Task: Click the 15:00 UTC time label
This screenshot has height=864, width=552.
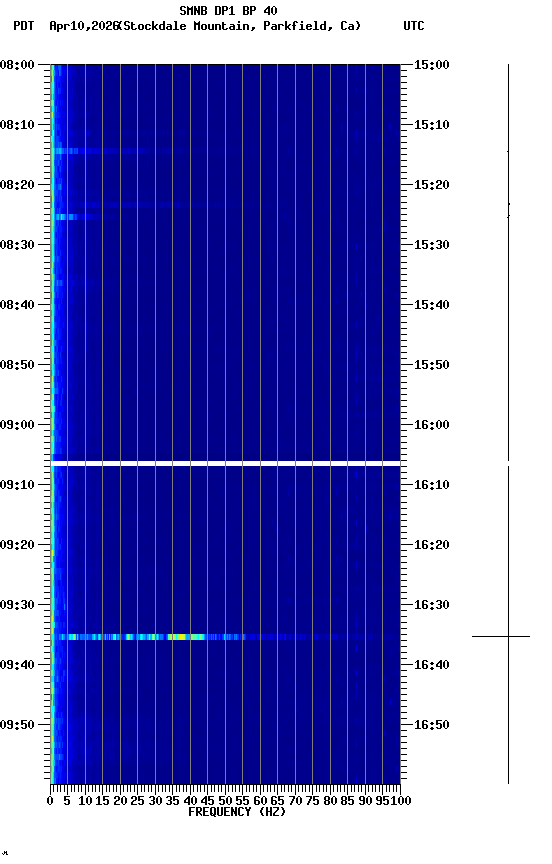Action: tap(432, 65)
